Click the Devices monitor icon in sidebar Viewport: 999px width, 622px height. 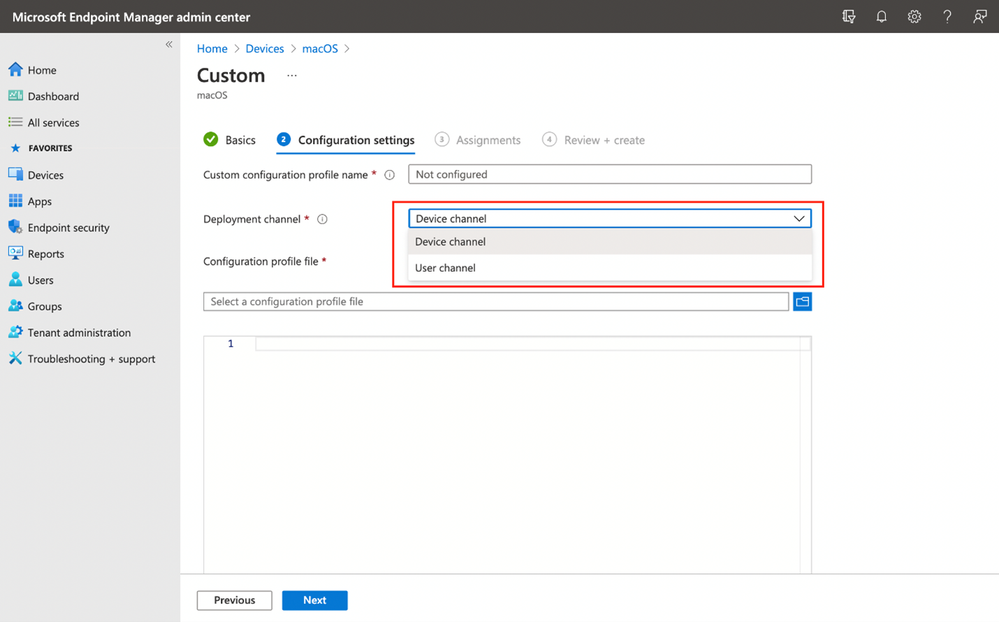click(x=15, y=174)
